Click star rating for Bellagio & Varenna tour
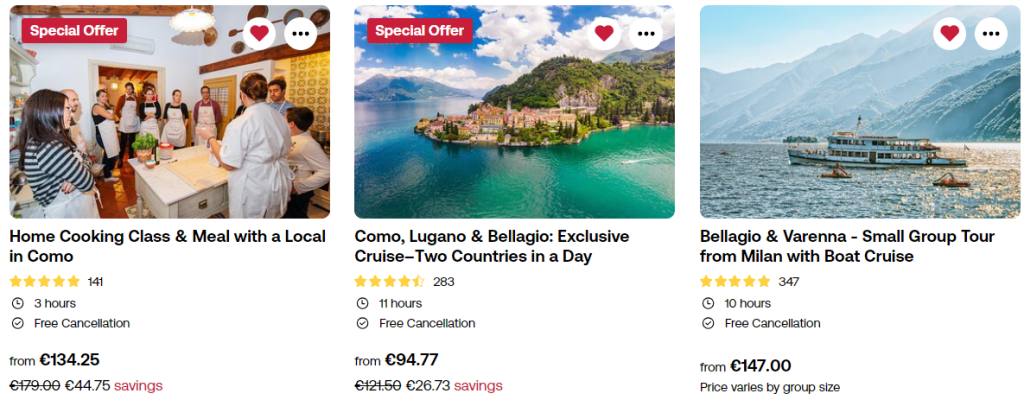The height and width of the screenshot is (400, 1024). point(735,281)
